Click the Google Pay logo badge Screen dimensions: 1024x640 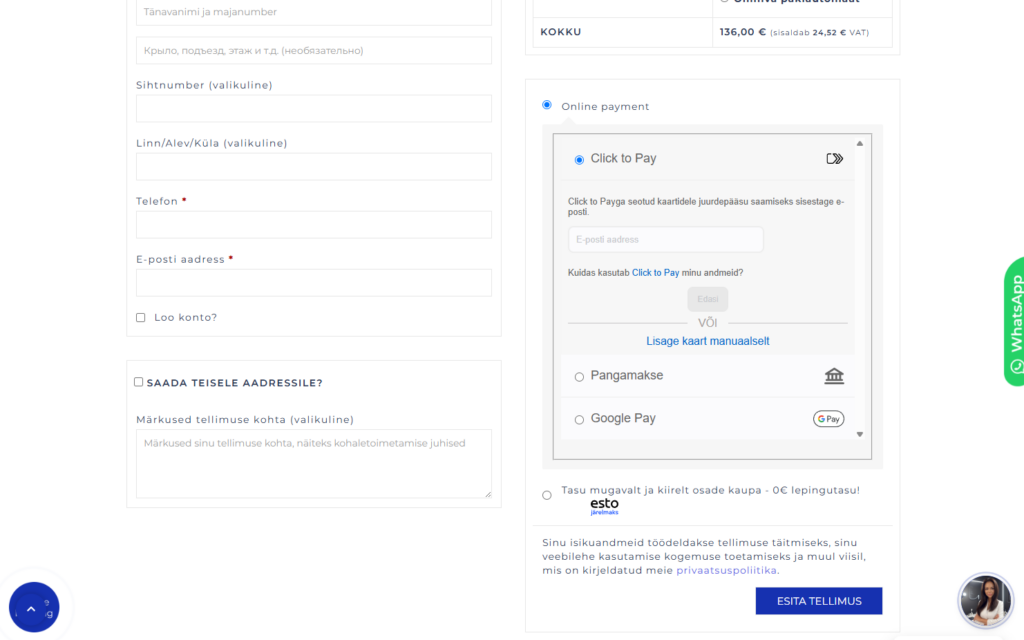828,419
